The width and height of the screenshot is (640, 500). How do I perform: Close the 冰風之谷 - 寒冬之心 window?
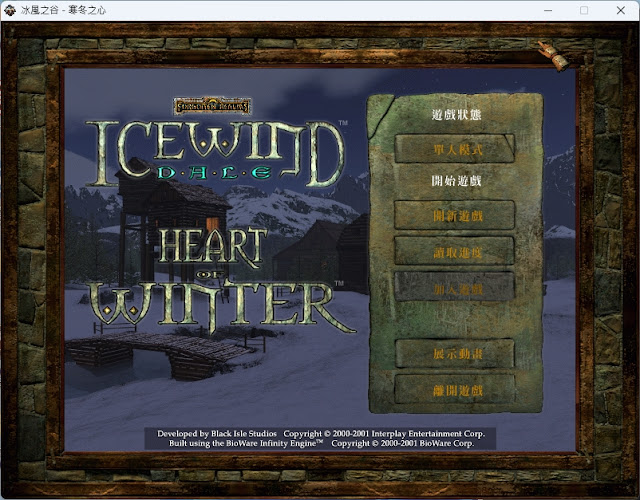coord(621,10)
